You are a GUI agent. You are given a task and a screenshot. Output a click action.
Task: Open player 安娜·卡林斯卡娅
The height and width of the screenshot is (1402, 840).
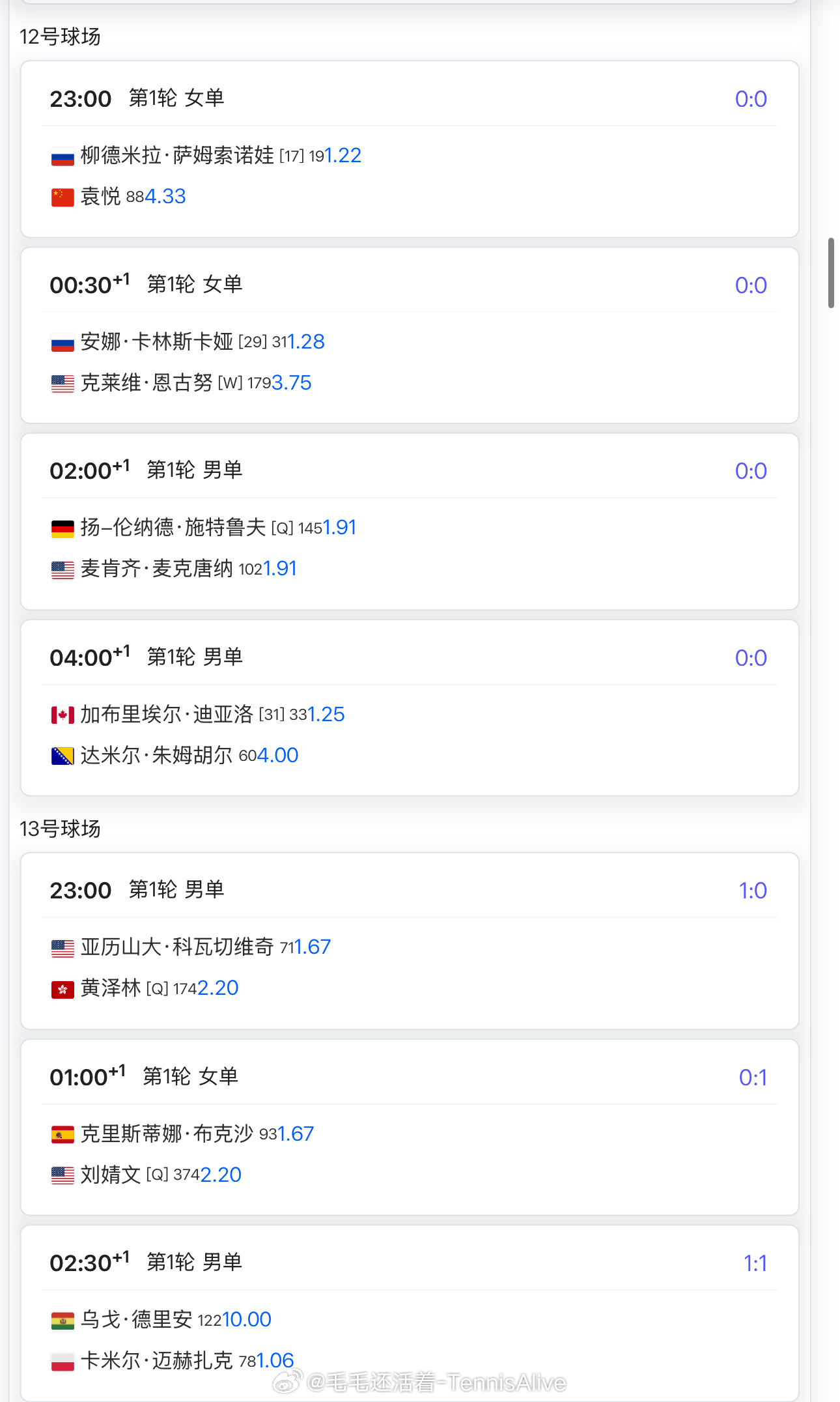pos(157,341)
